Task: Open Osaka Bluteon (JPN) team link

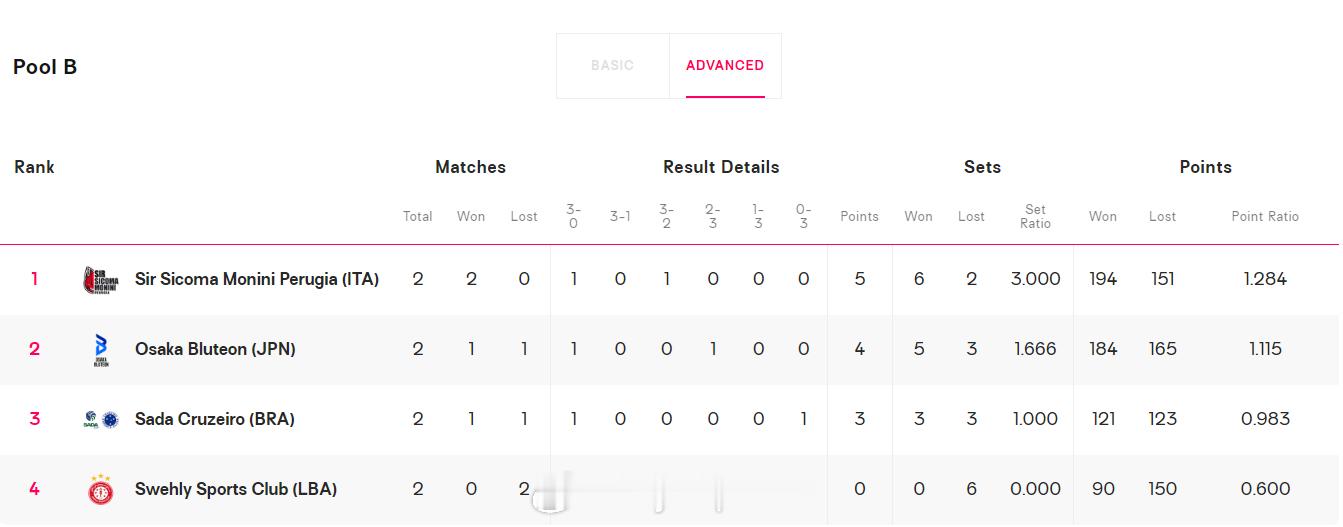Action: coord(215,350)
